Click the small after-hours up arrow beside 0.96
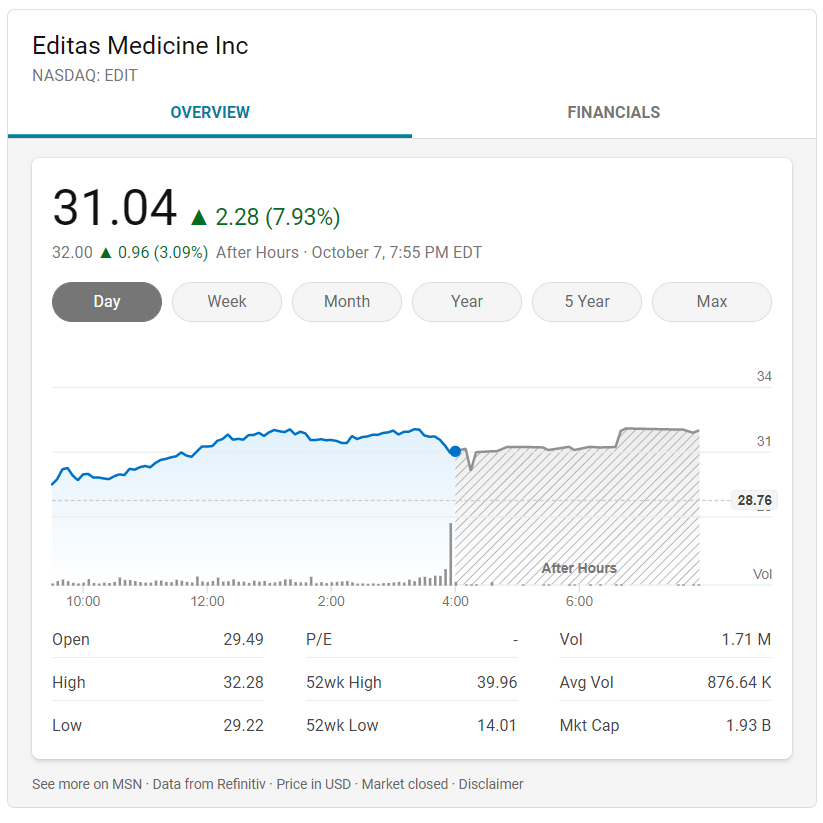This screenshot has width=823, height=823. click(x=105, y=253)
